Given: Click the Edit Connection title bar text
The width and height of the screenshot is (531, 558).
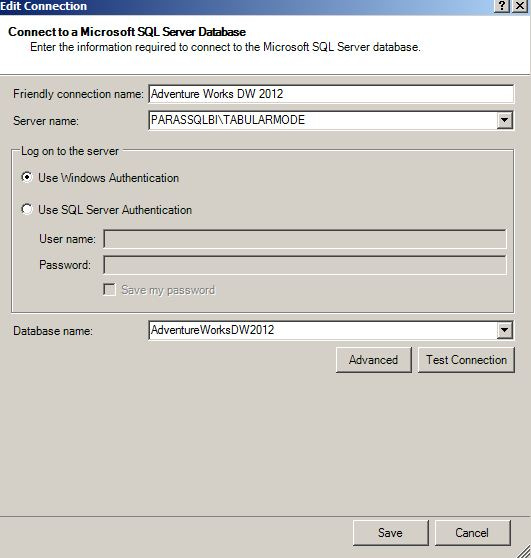Looking at the screenshot, I should [43, 6].
